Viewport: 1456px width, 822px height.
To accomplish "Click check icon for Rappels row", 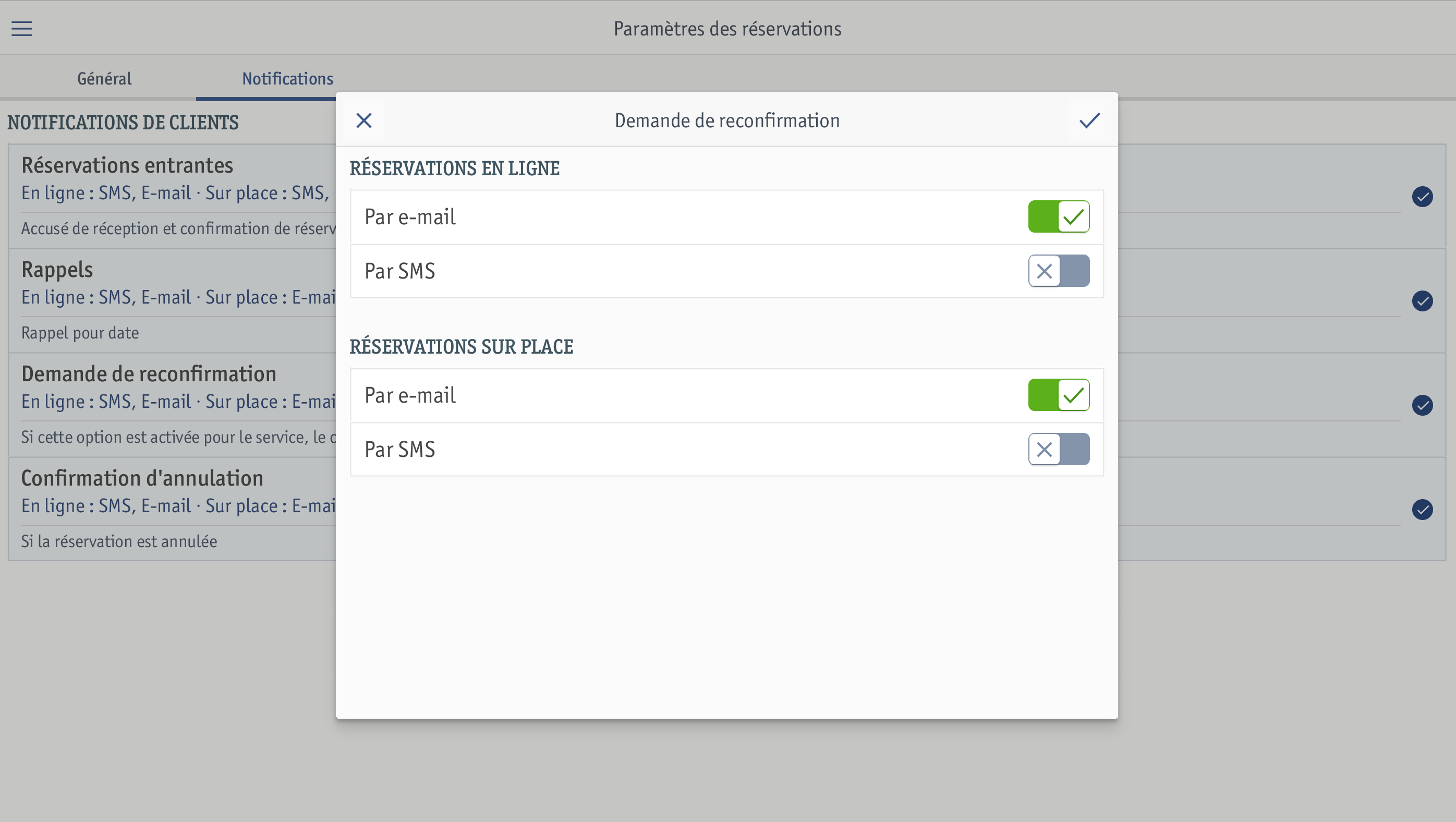I will tap(1422, 301).
